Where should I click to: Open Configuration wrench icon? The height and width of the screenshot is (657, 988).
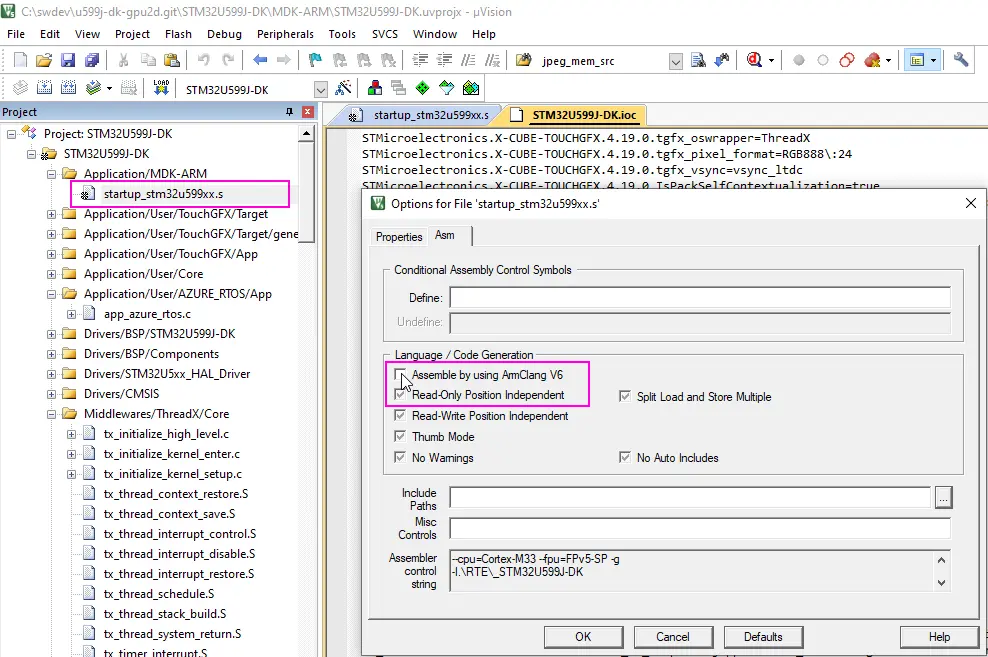961,61
